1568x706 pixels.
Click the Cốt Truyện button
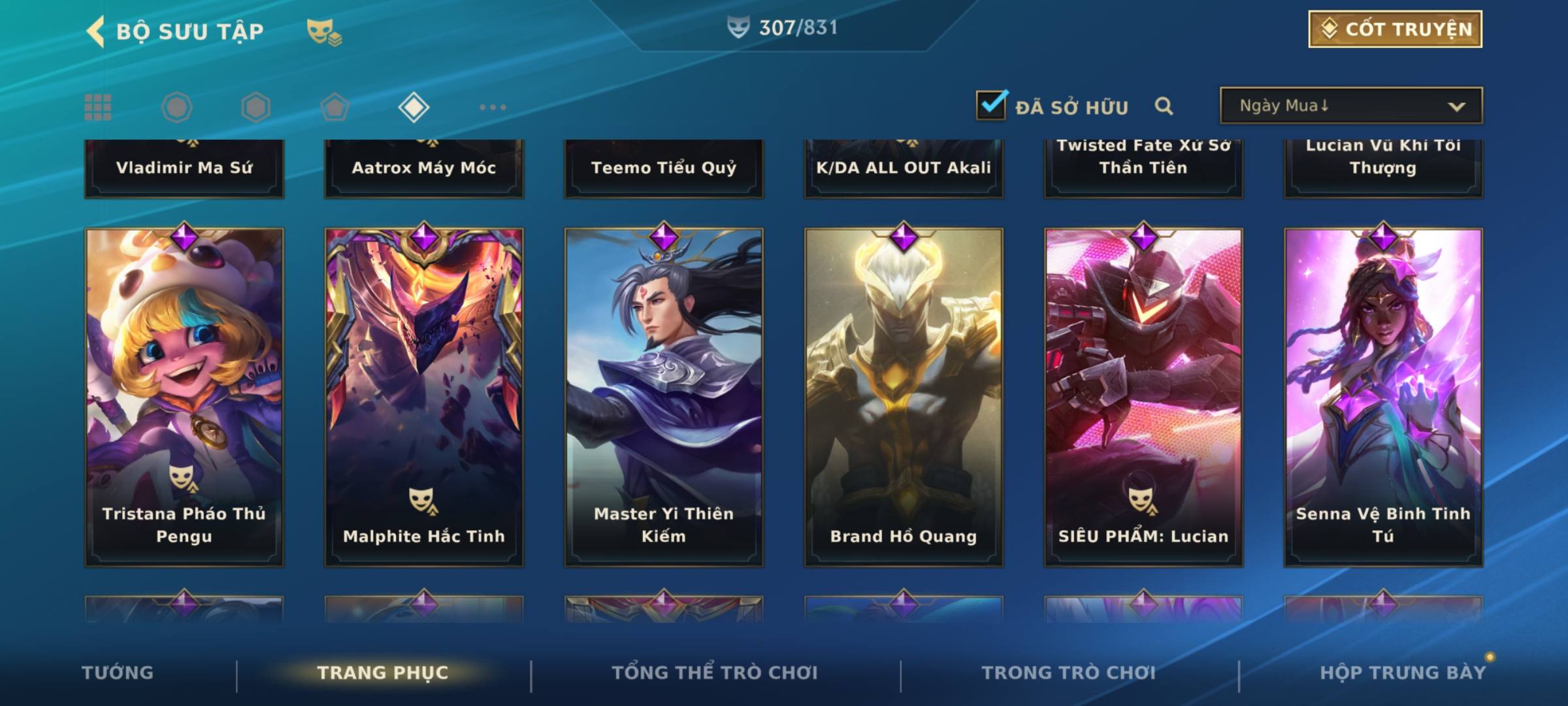1395,29
